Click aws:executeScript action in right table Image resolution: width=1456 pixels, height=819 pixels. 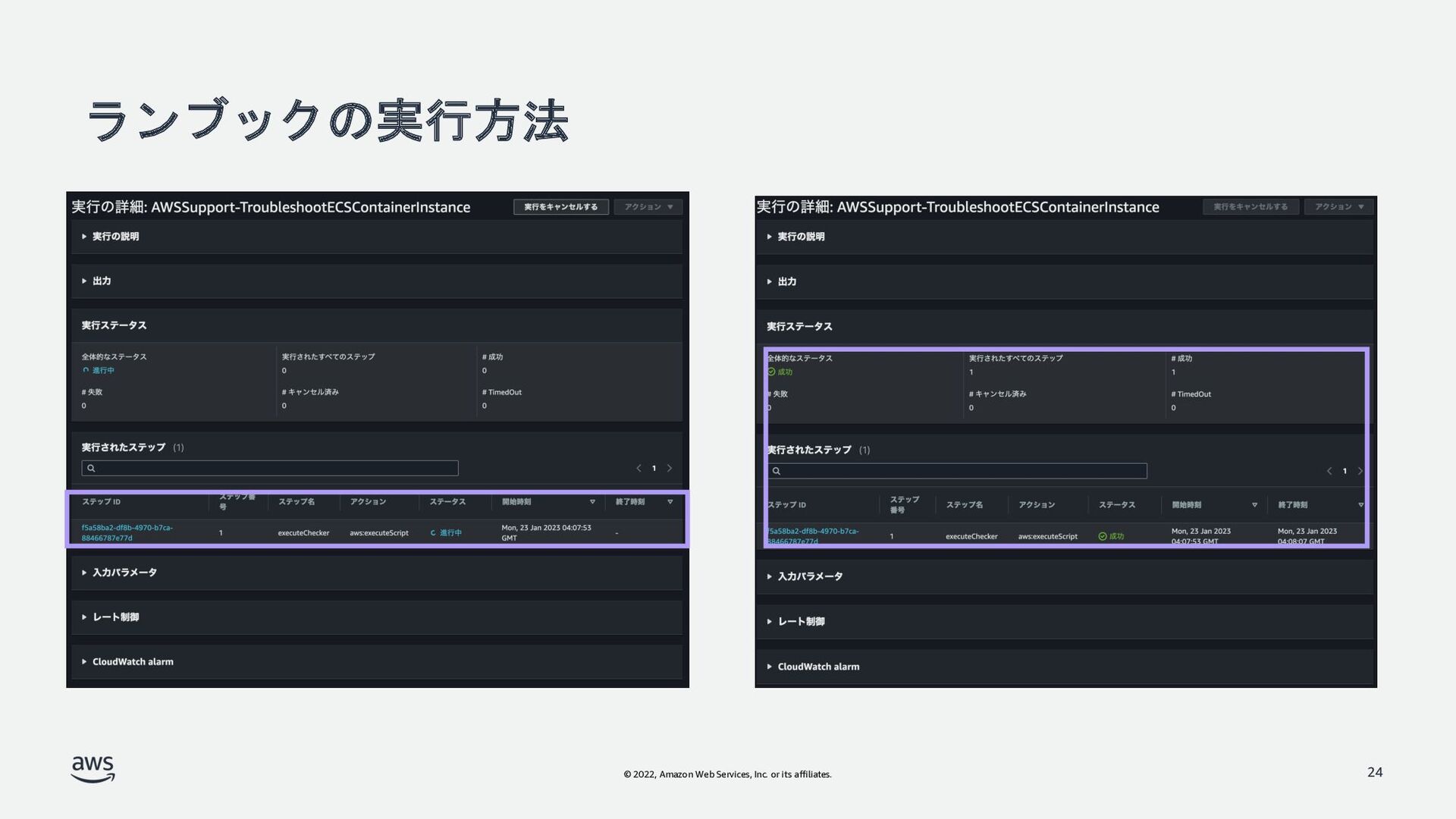1047,536
